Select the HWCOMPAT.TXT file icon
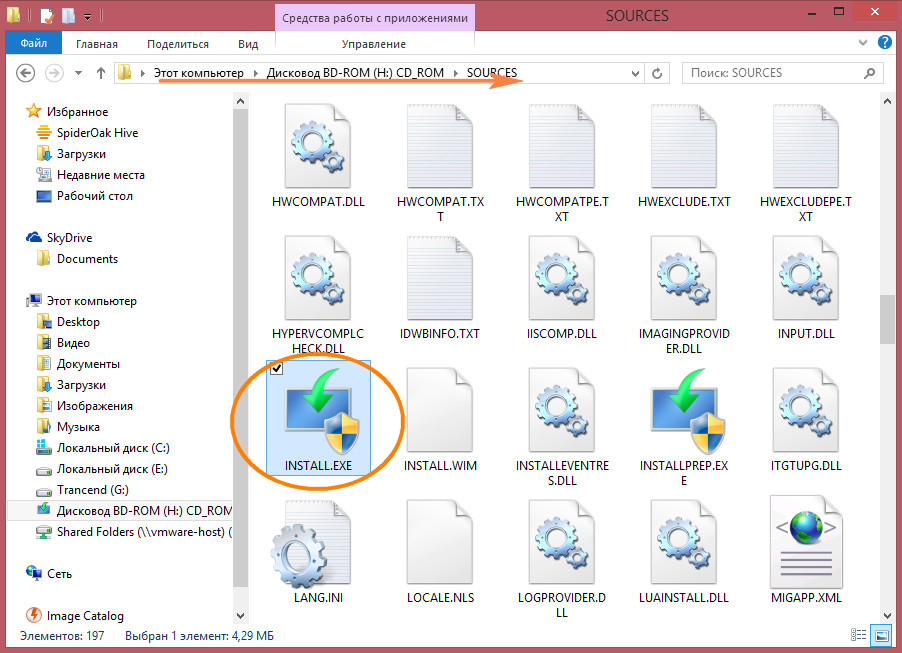The height and width of the screenshot is (653, 902). point(440,146)
